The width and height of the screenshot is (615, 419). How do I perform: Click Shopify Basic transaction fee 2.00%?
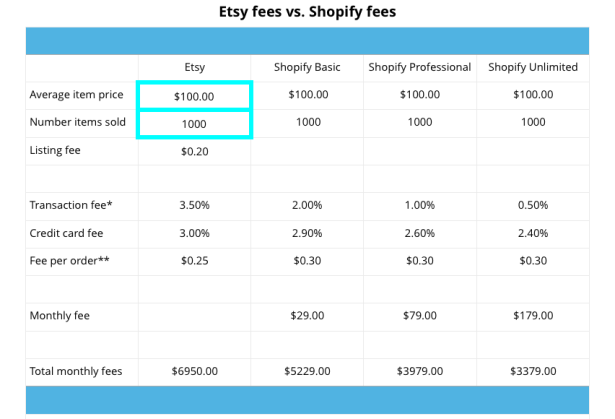[307, 205]
